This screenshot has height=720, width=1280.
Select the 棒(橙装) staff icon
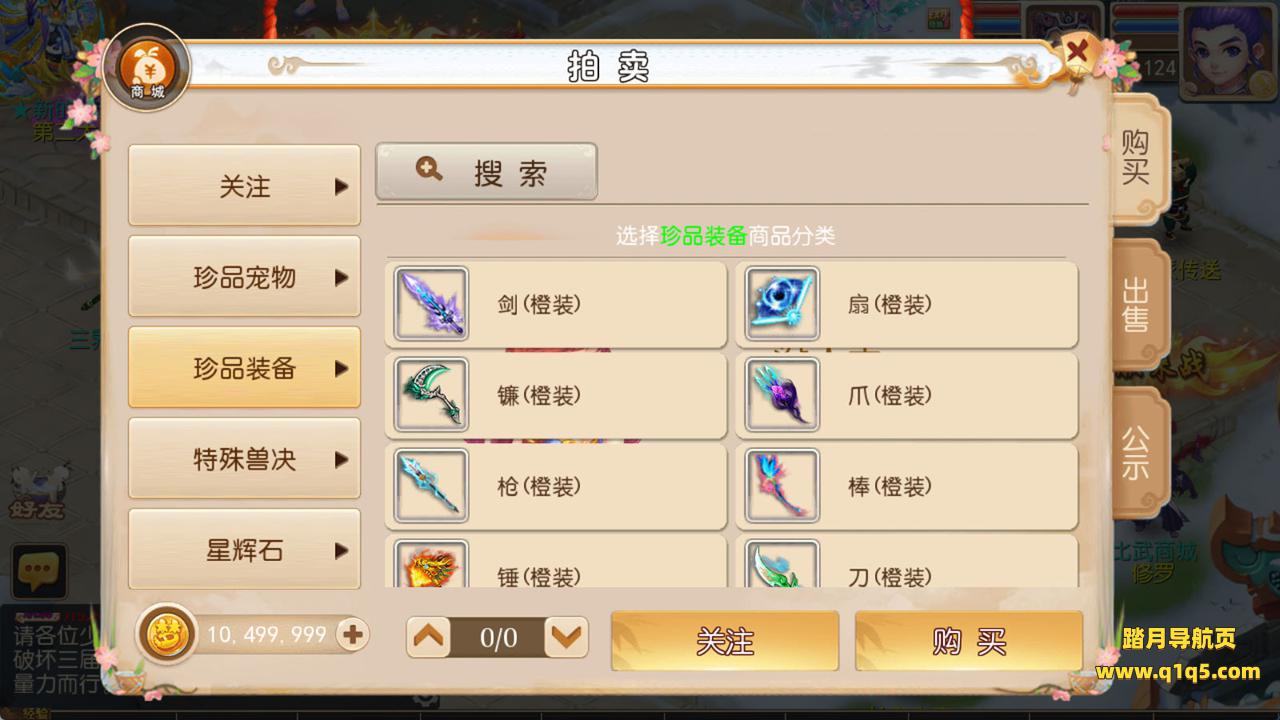click(x=782, y=486)
